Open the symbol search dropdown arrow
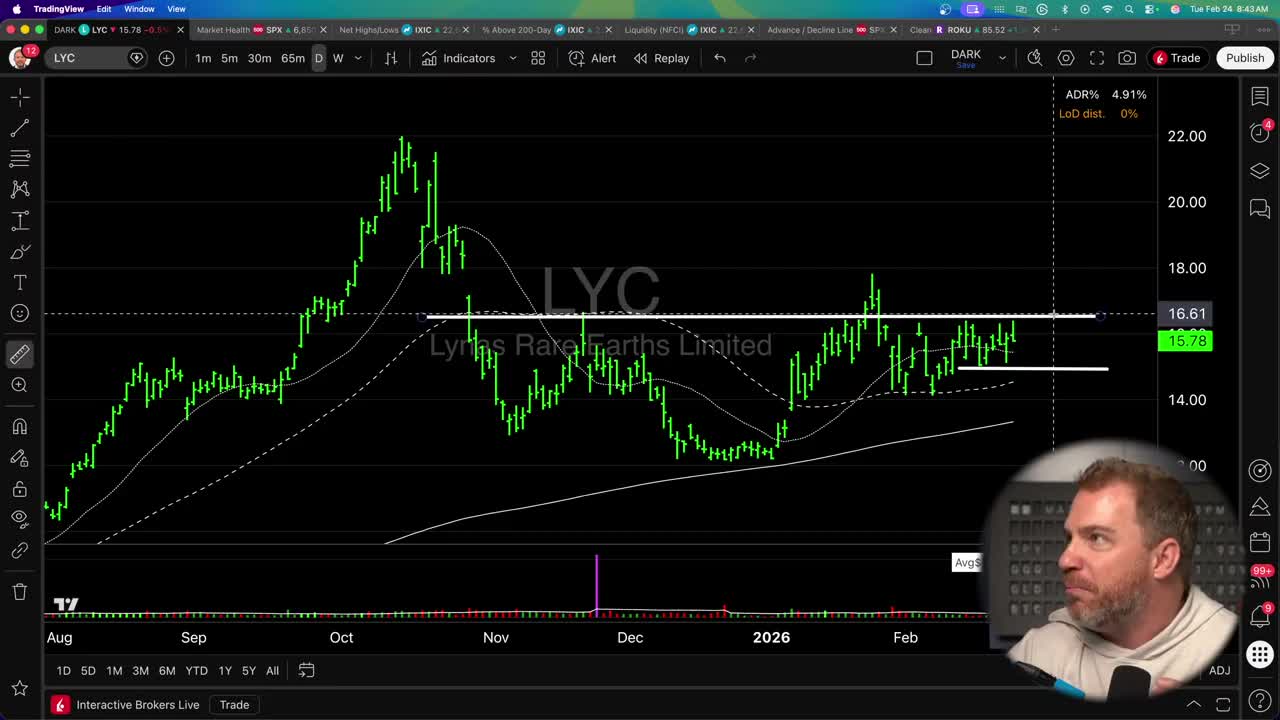 coord(136,58)
